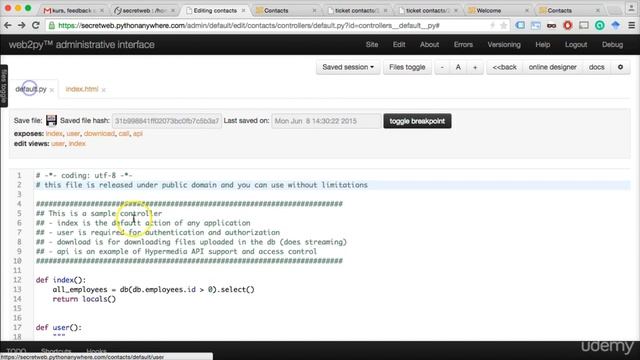Click the red Opera-style extension icon
Screen dimensions: 640x360
coord(567,25)
